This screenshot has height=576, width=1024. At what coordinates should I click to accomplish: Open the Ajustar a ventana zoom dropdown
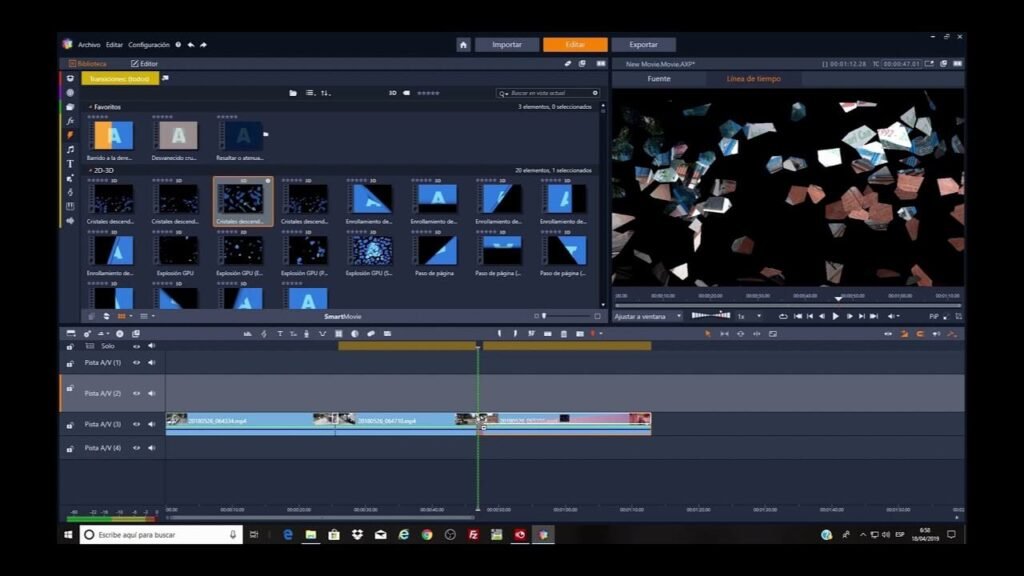pos(647,316)
